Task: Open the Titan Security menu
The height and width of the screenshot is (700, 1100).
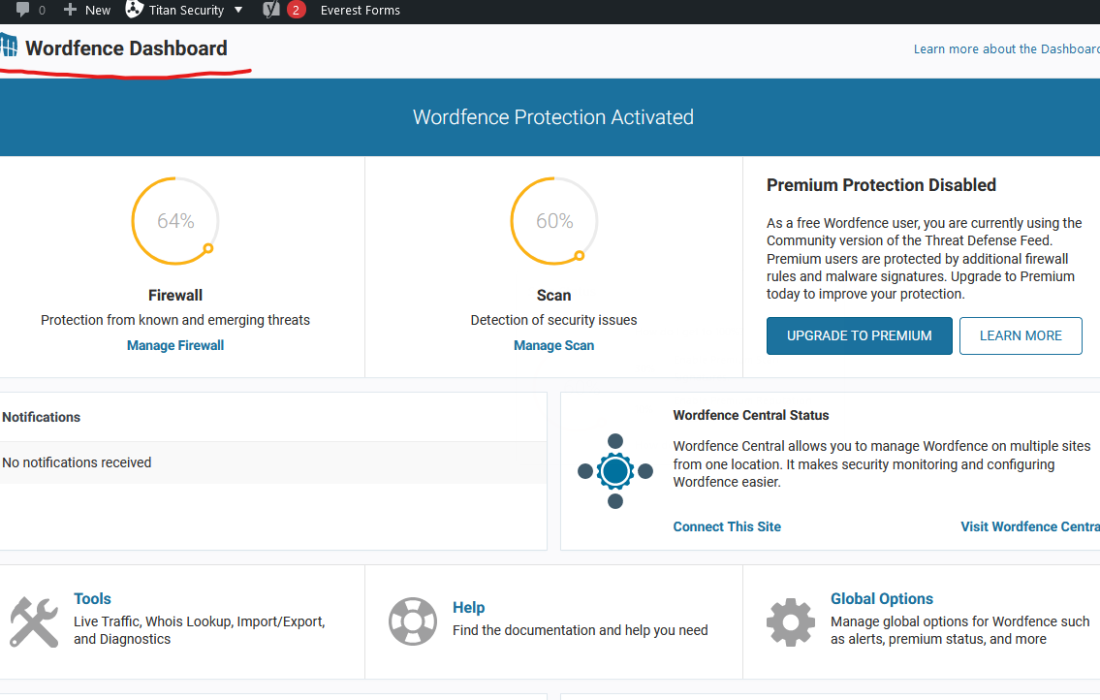Action: [186, 11]
